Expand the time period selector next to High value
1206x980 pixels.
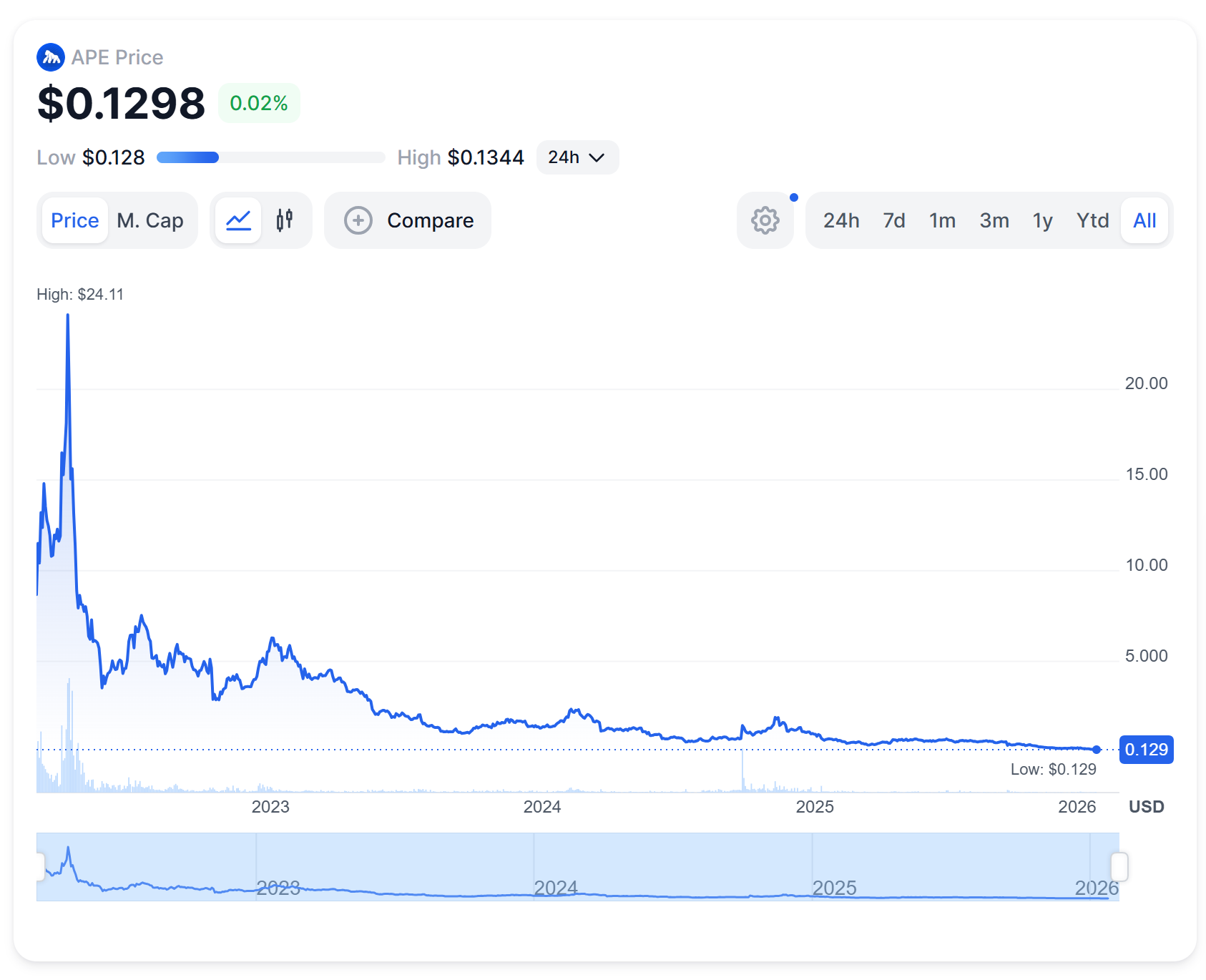coord(577,157)
